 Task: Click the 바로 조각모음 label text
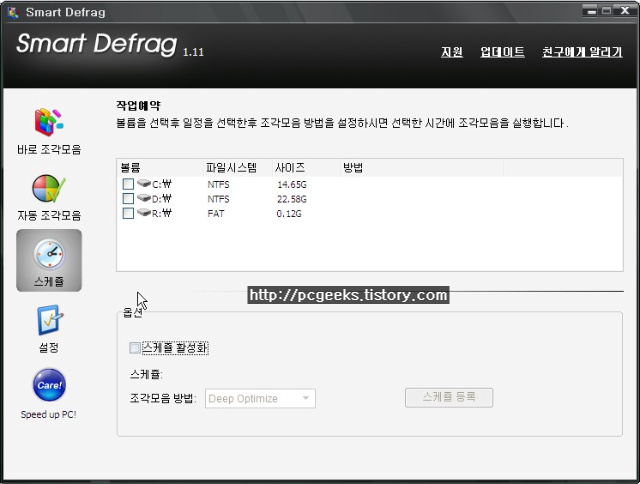coord(49,149)
